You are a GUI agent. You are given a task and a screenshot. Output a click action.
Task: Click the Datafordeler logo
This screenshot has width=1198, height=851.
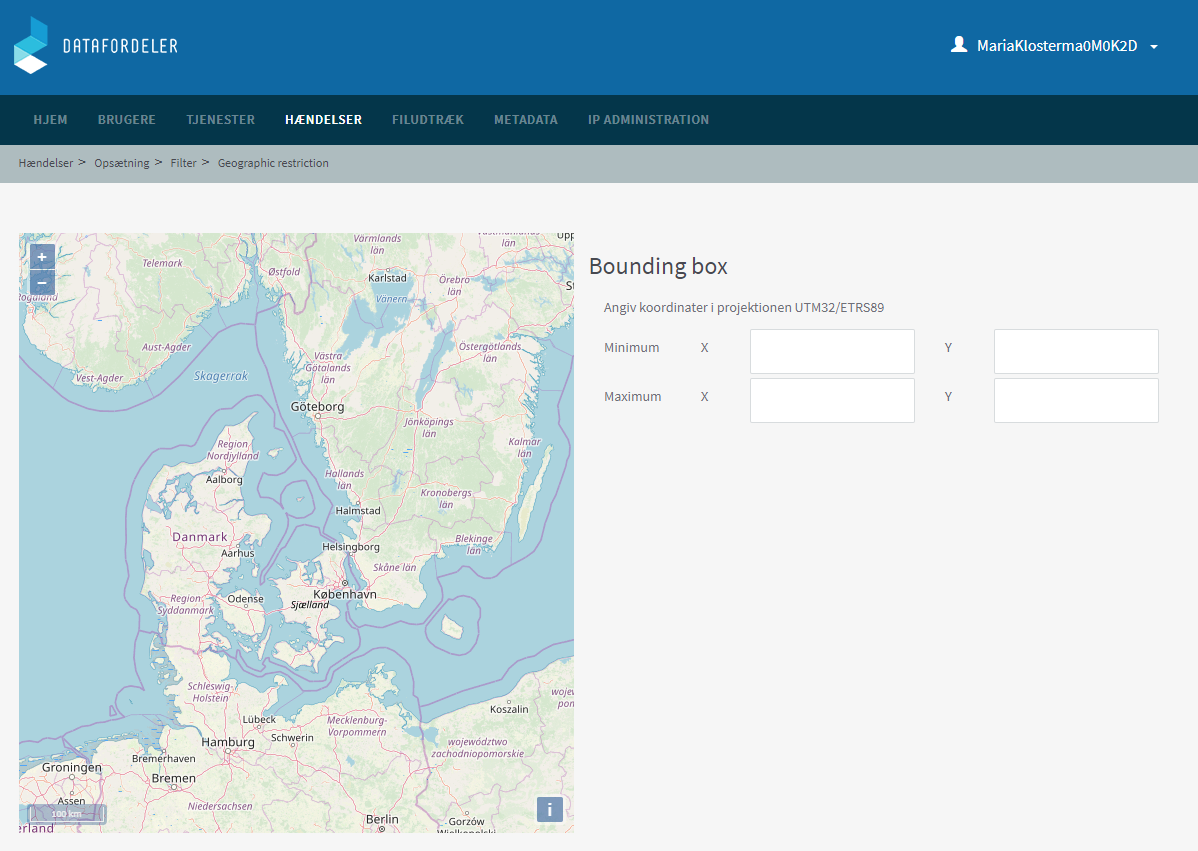pyautogui.click(x=96, y=46)
